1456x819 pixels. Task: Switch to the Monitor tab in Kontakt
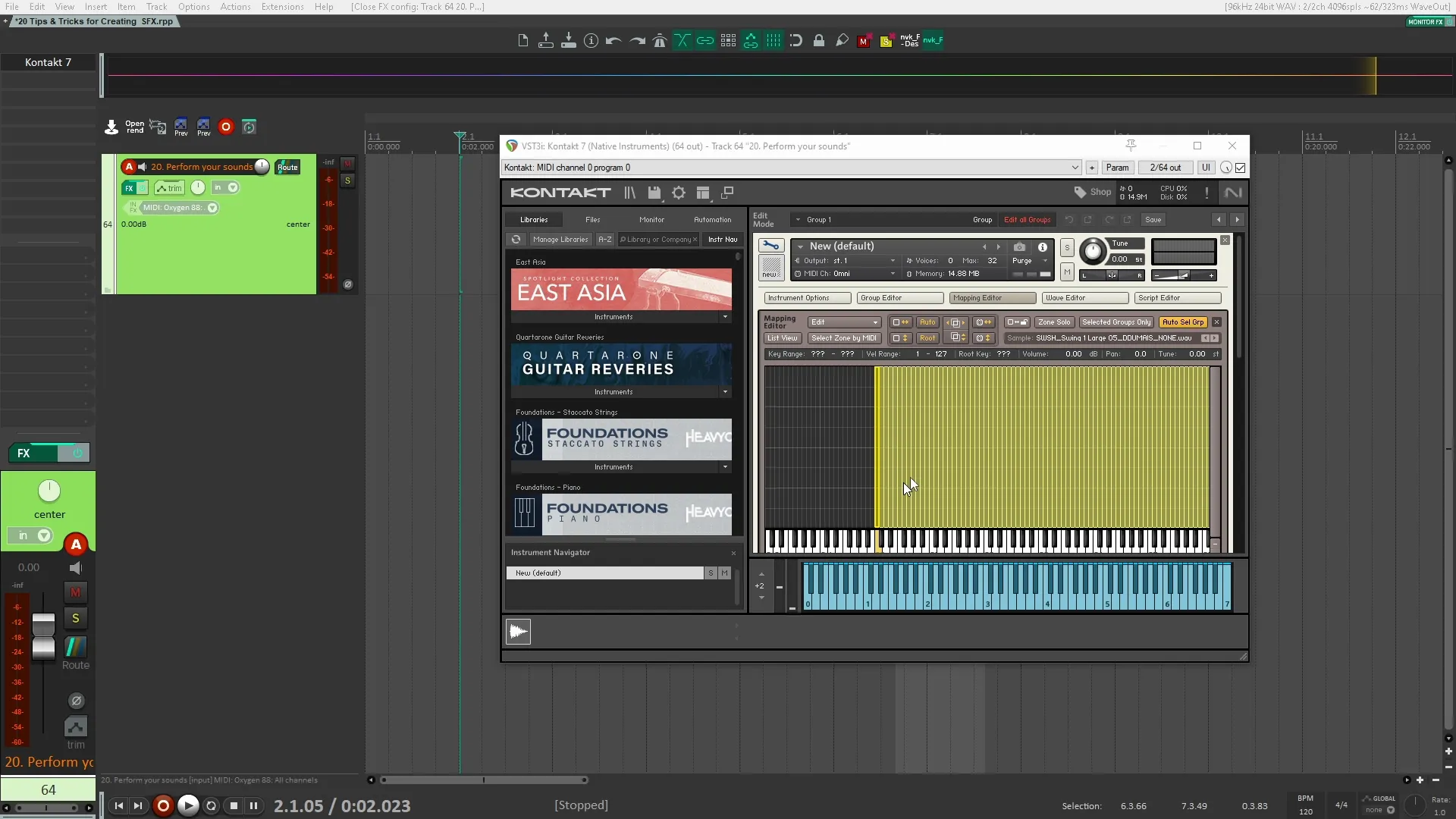pos(651,220)
